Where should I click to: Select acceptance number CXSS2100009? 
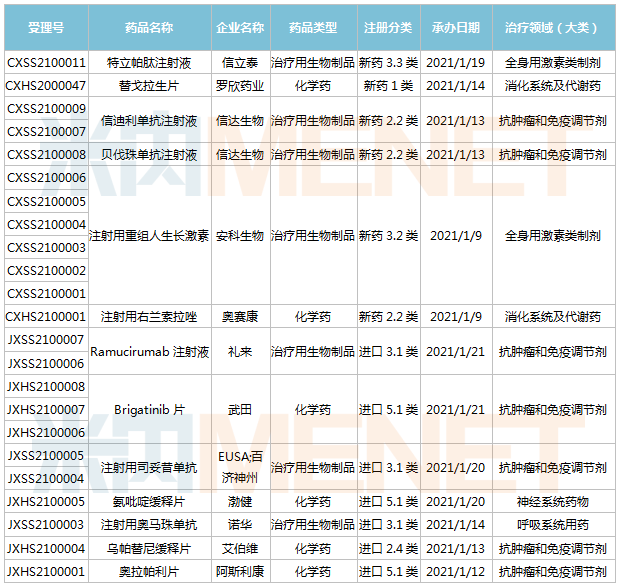click(46, 109)
